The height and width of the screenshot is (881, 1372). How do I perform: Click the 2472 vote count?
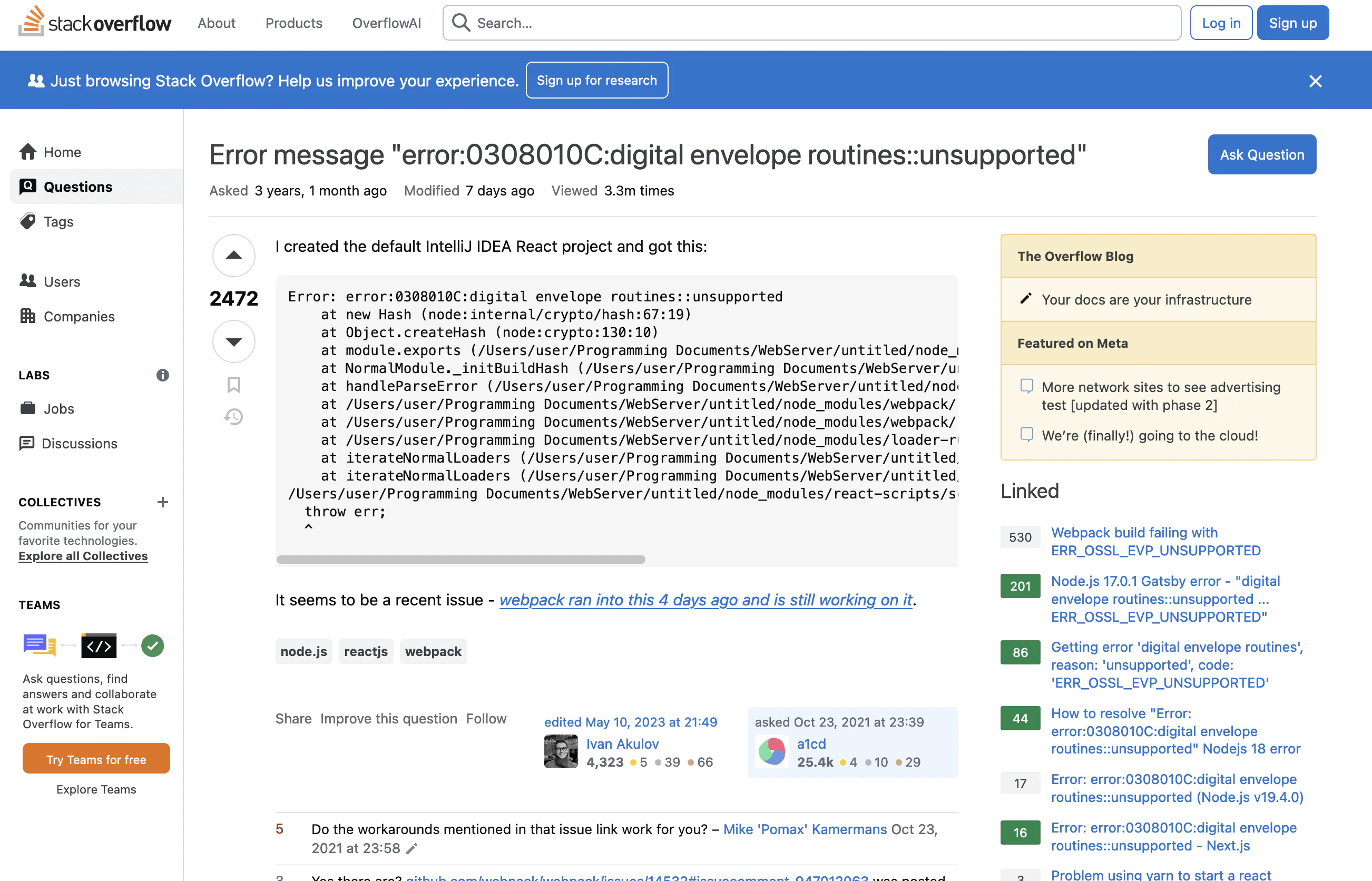(234, 298)
